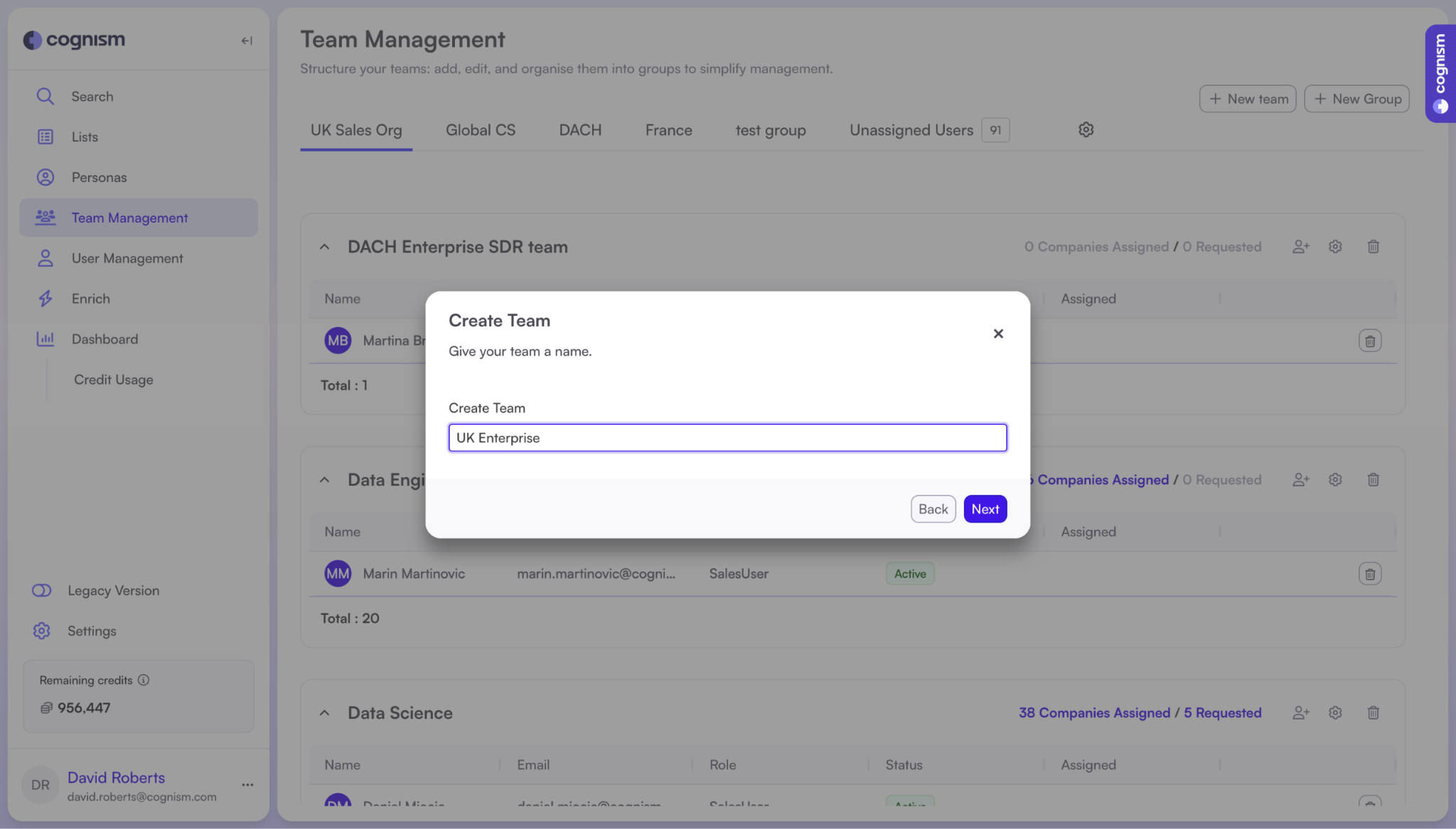1456x829 pixels.
Task: Click the team name input field
Action: pyautogui.click(x=727, y=438)
